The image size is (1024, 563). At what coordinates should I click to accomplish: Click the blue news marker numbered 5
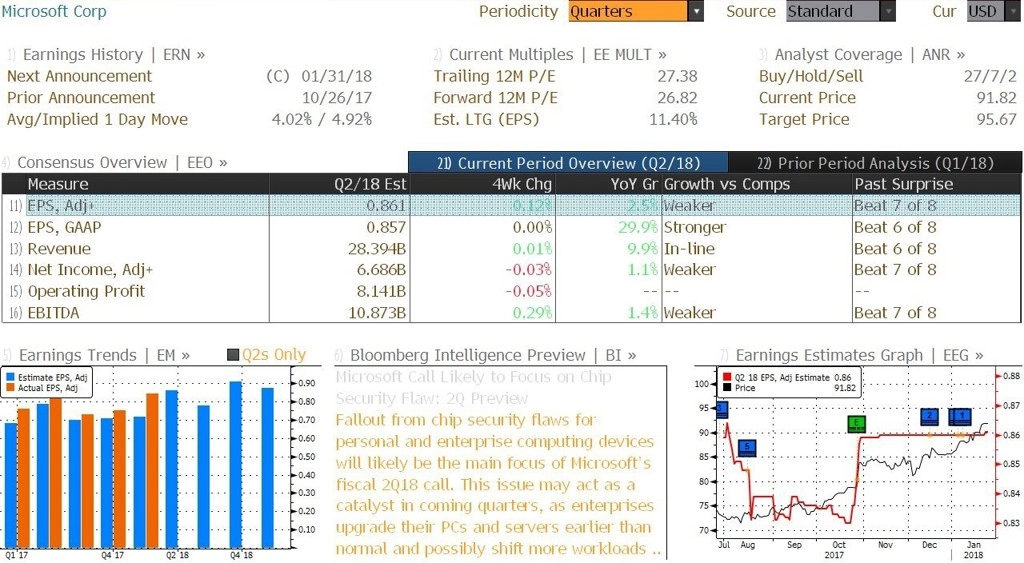(747, 447)
